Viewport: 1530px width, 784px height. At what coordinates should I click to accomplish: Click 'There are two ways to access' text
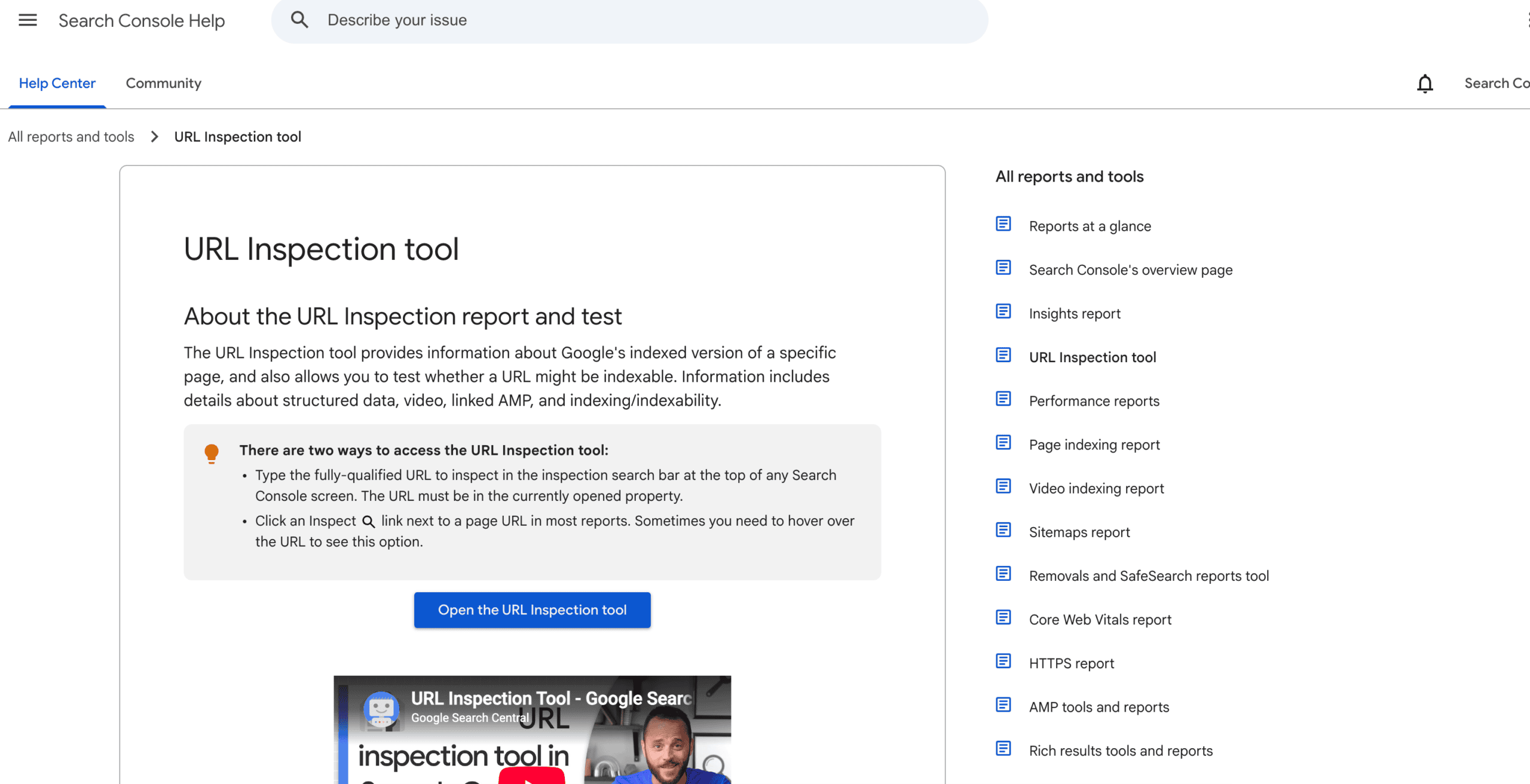424,450
